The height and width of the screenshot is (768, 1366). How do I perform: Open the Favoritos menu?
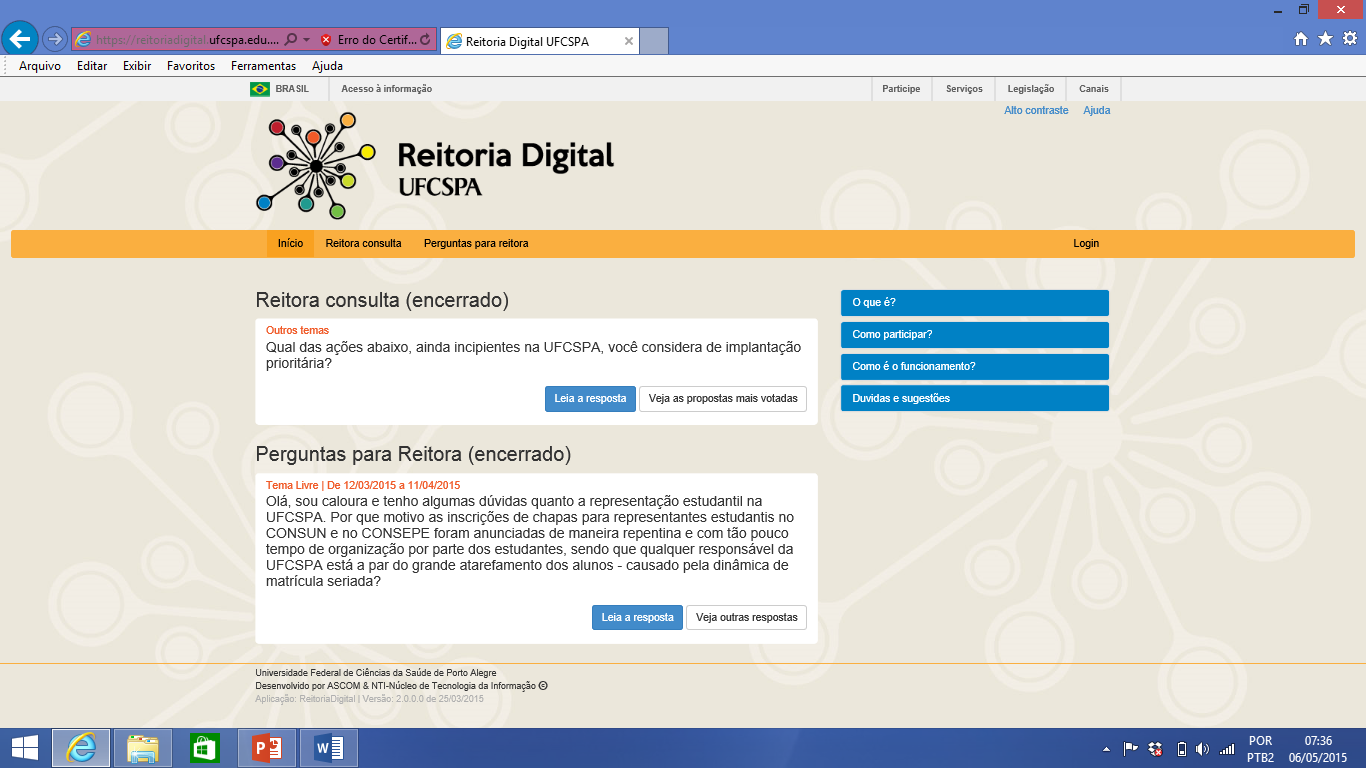[191, 66]
